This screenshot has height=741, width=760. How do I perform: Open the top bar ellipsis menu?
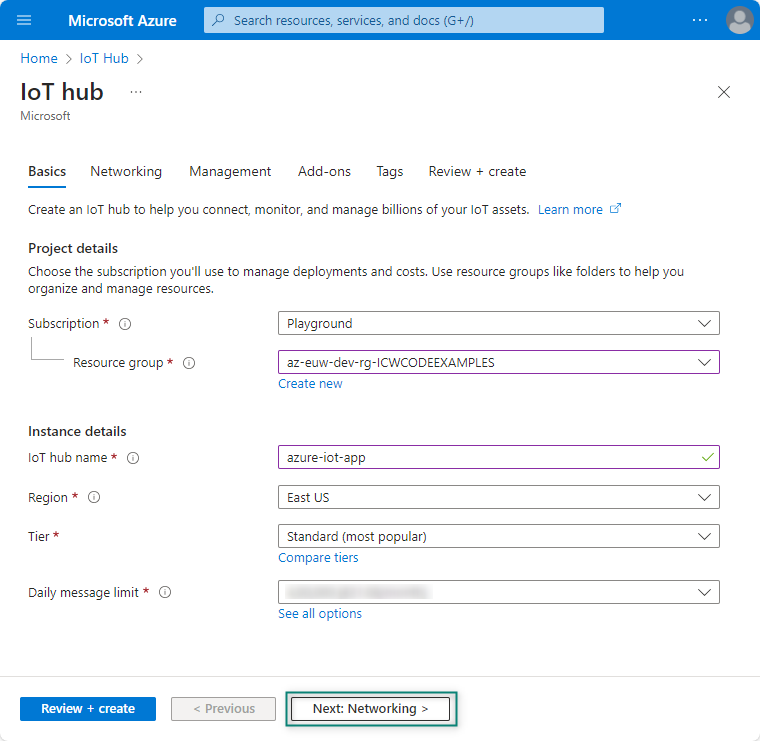pos(700,20)
